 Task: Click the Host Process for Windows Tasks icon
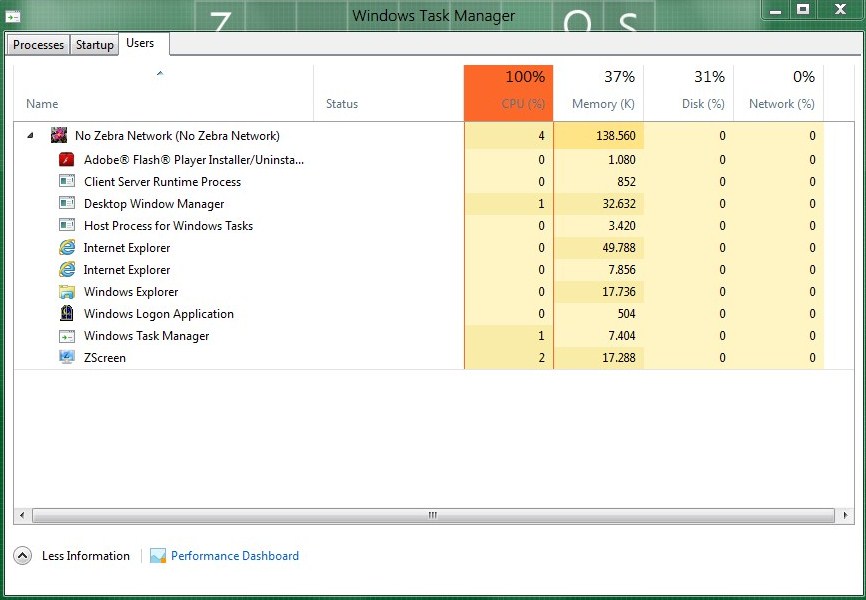(x=67, y=225)
